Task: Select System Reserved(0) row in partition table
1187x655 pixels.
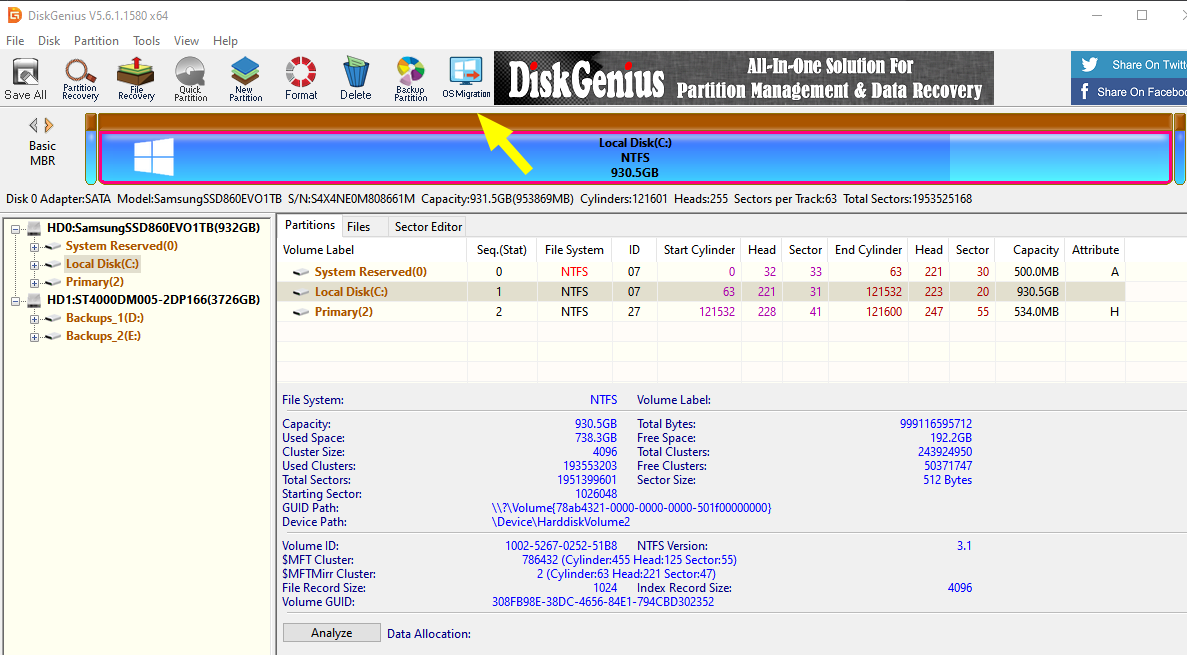Action: pos(700,272)
